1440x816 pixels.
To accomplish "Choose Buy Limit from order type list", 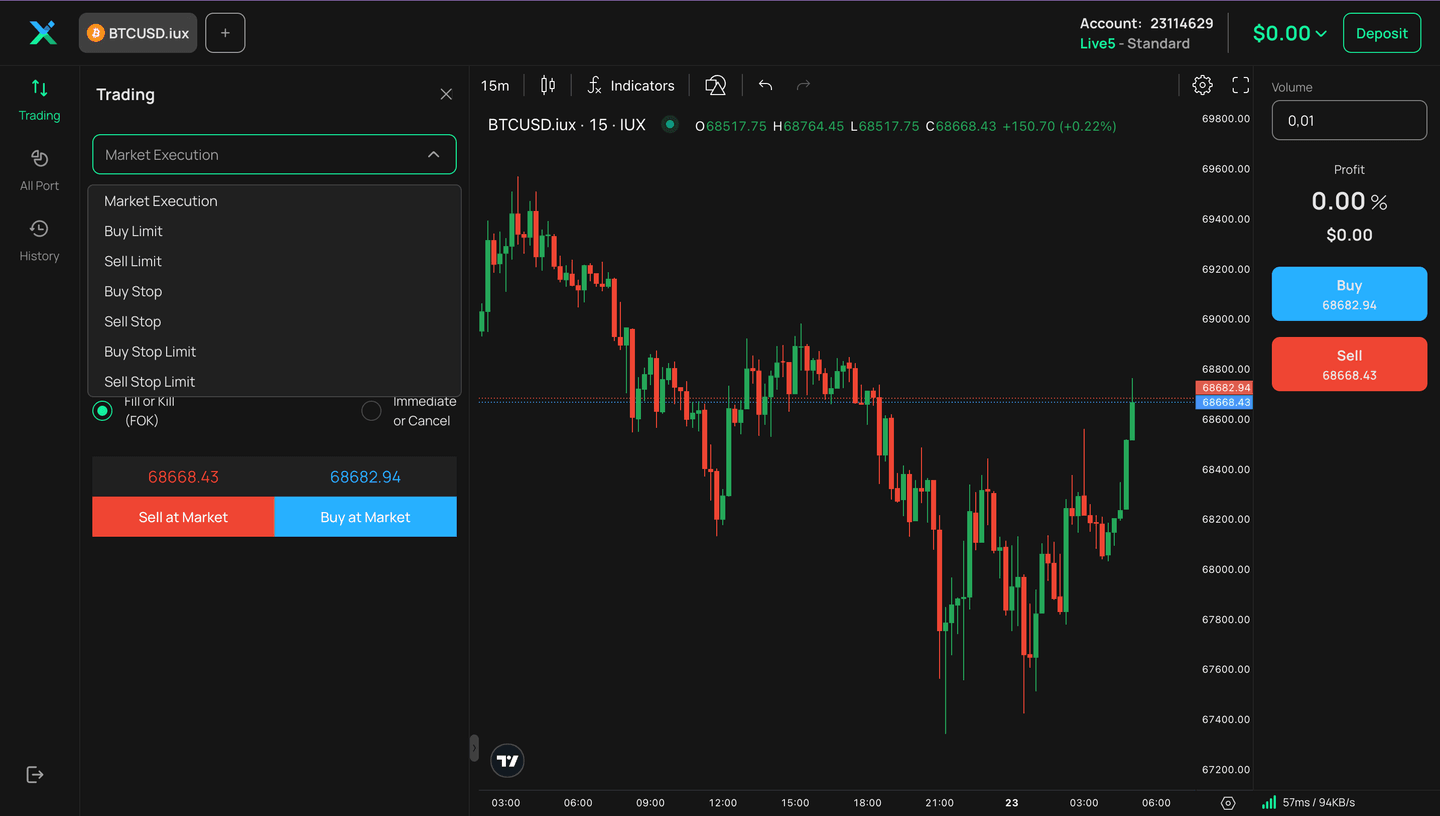I will pyautogui.click(x=133, y=231).
